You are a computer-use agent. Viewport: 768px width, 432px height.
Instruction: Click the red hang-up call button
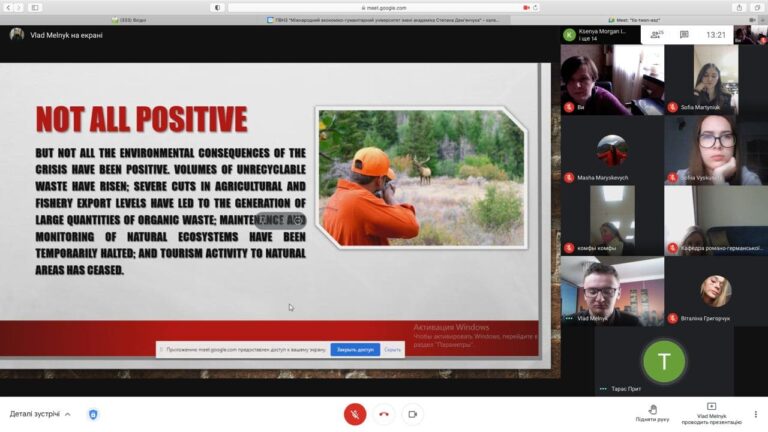(x=384, y=414)
